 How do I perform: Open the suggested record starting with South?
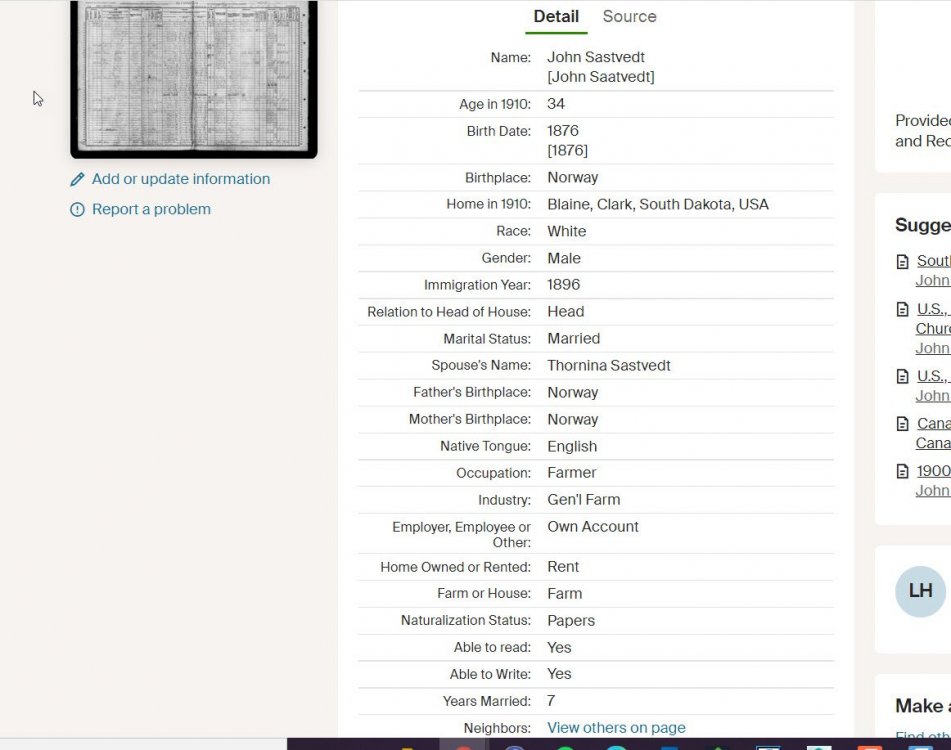click(933, 261)
